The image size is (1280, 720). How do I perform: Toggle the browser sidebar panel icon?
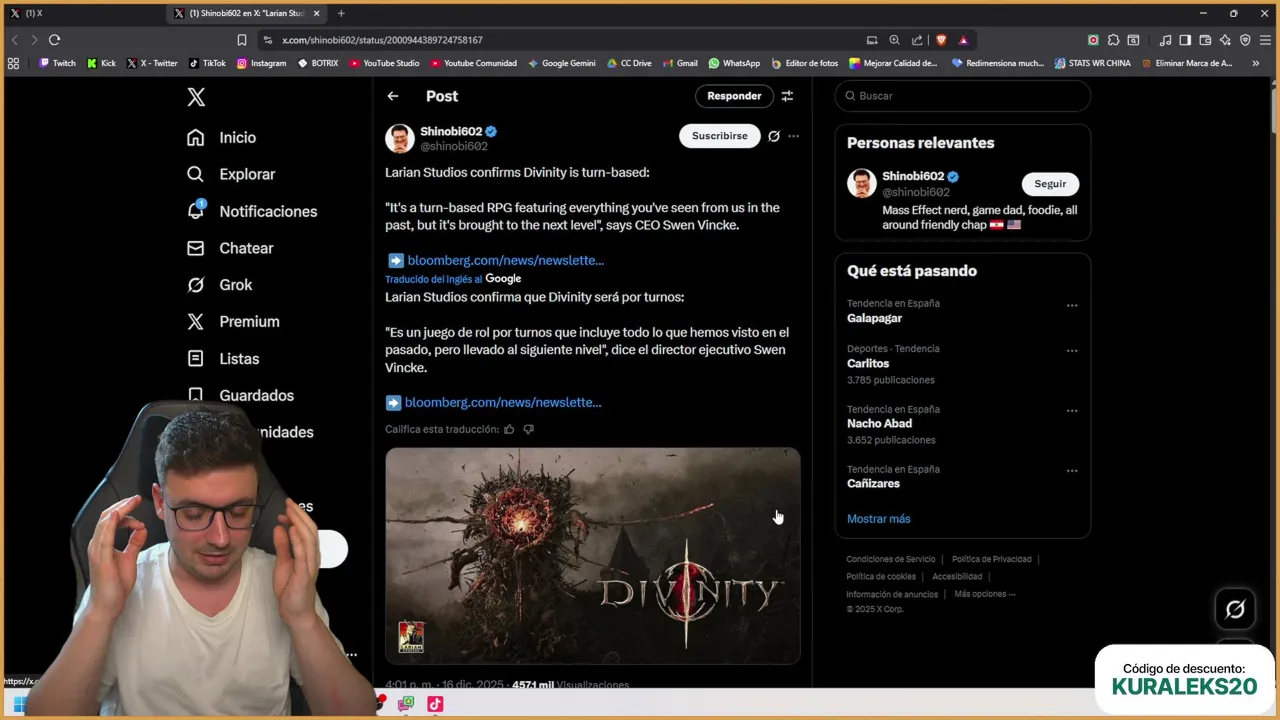[1185, 40]
